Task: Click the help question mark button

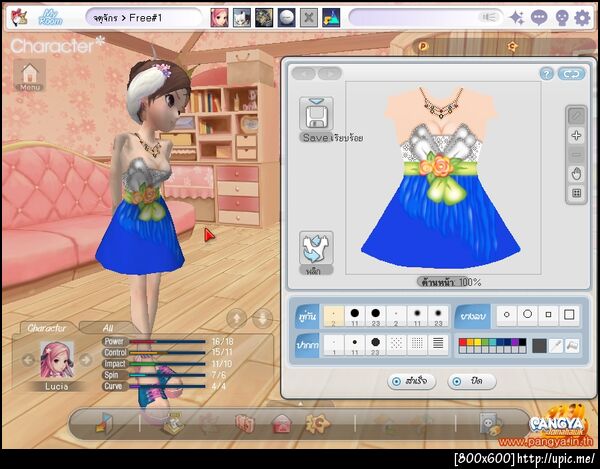Action: pos(547,74)
